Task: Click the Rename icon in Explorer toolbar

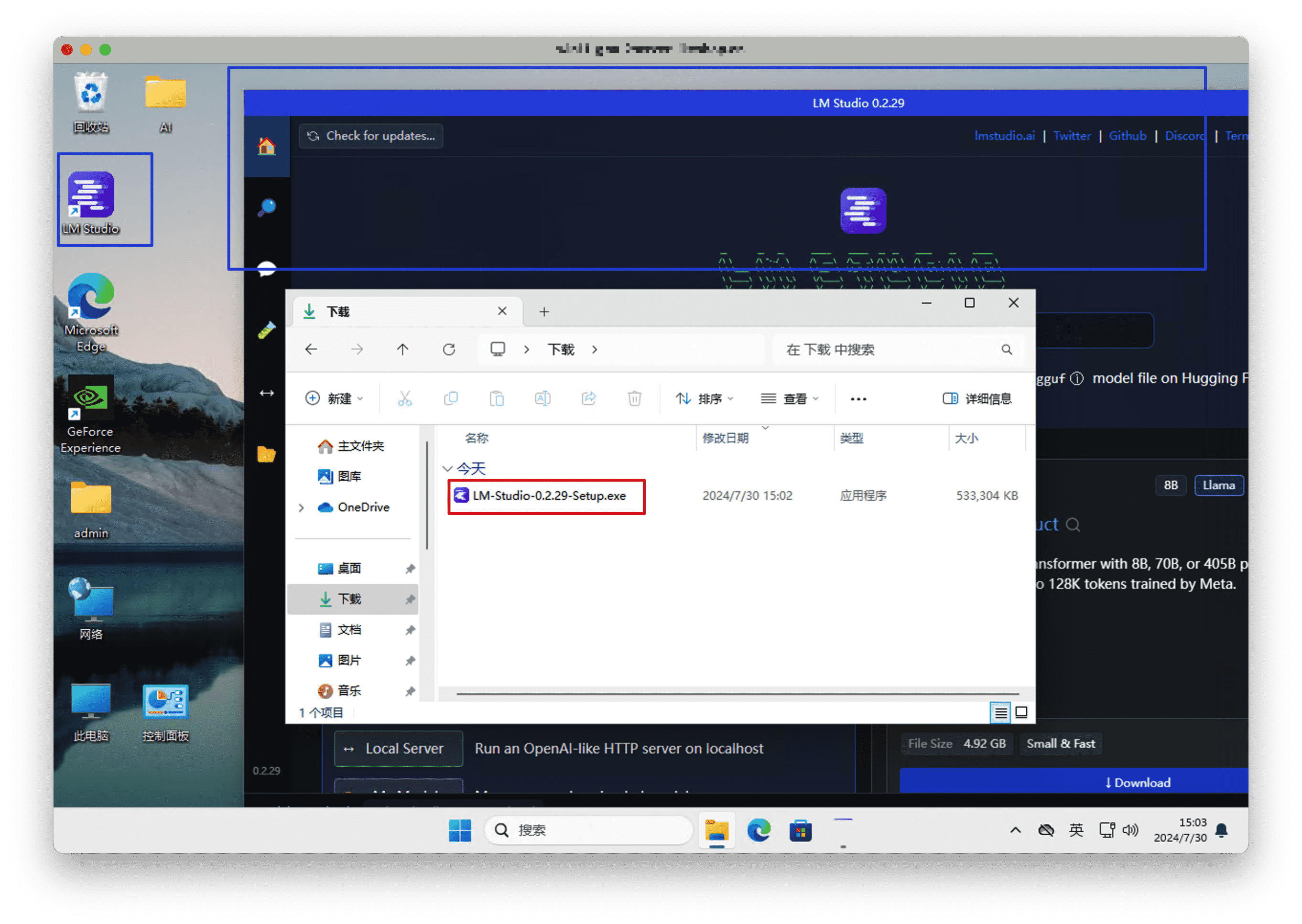Action: (542, 398)
